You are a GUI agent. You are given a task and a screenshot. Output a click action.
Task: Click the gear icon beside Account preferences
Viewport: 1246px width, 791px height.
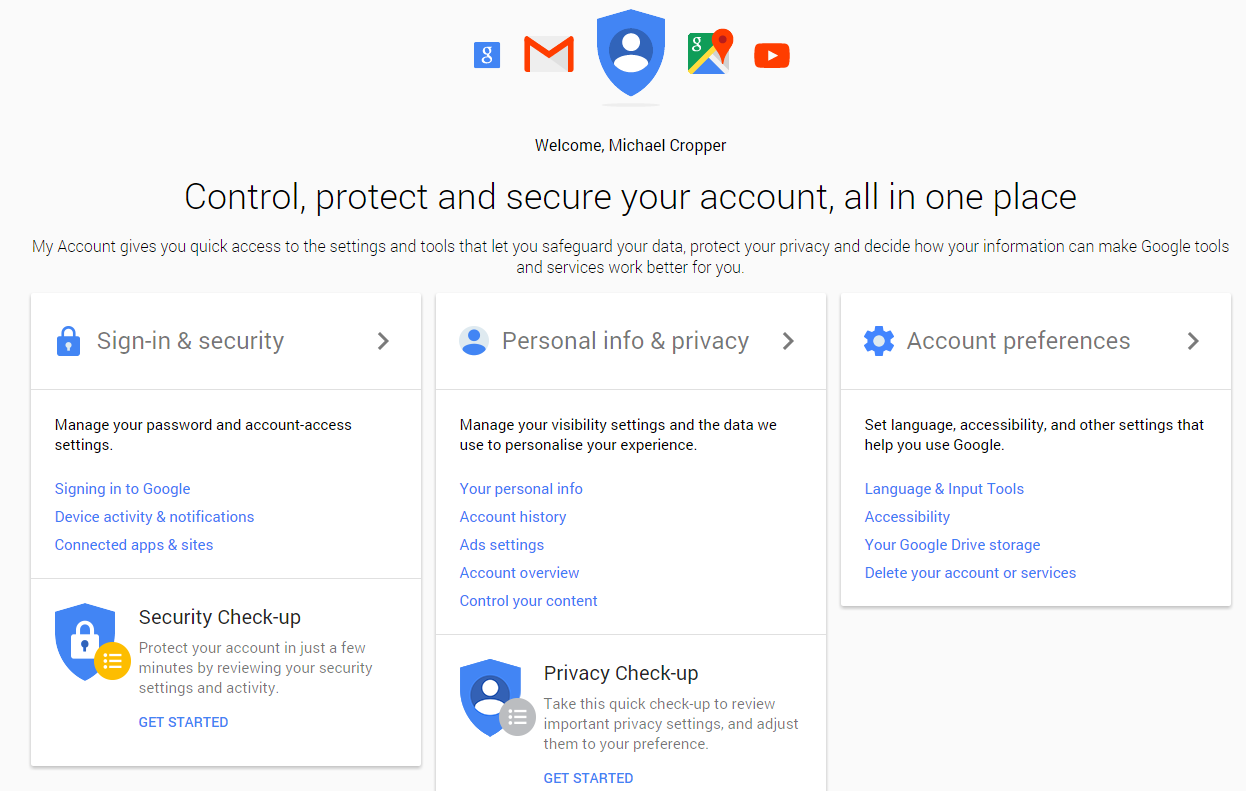click(879, 341)
